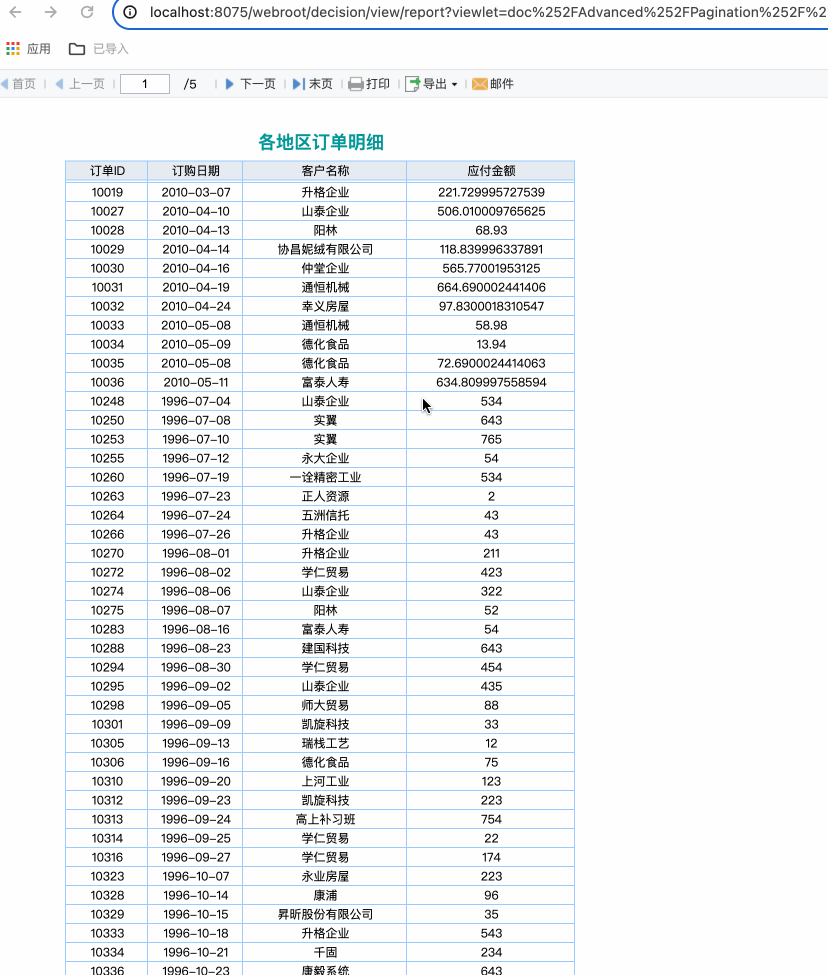Click amount cell 565.77001953125
828x975 pixels.
click(x=490, y=268)
